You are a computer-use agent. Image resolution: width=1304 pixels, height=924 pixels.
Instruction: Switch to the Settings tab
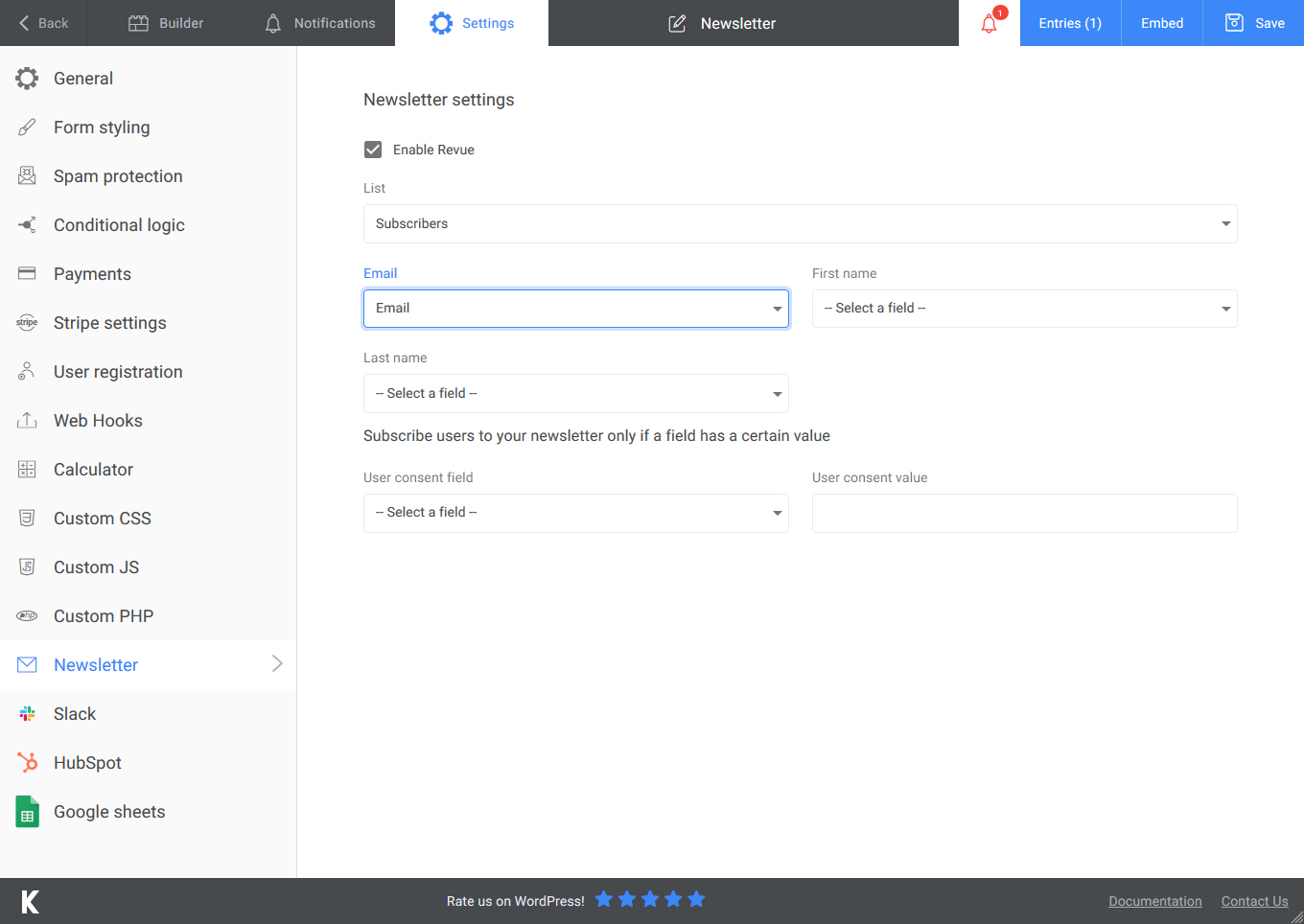(472, 23)
